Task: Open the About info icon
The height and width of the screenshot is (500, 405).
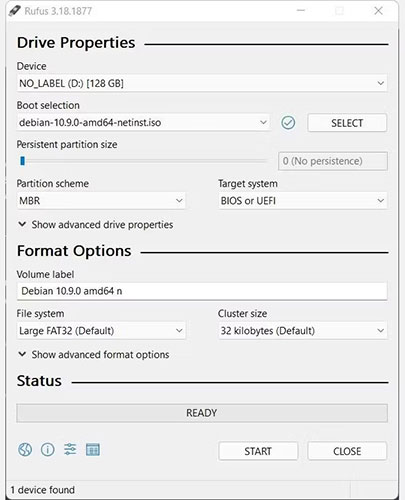Action: click(x=48, y=450)
